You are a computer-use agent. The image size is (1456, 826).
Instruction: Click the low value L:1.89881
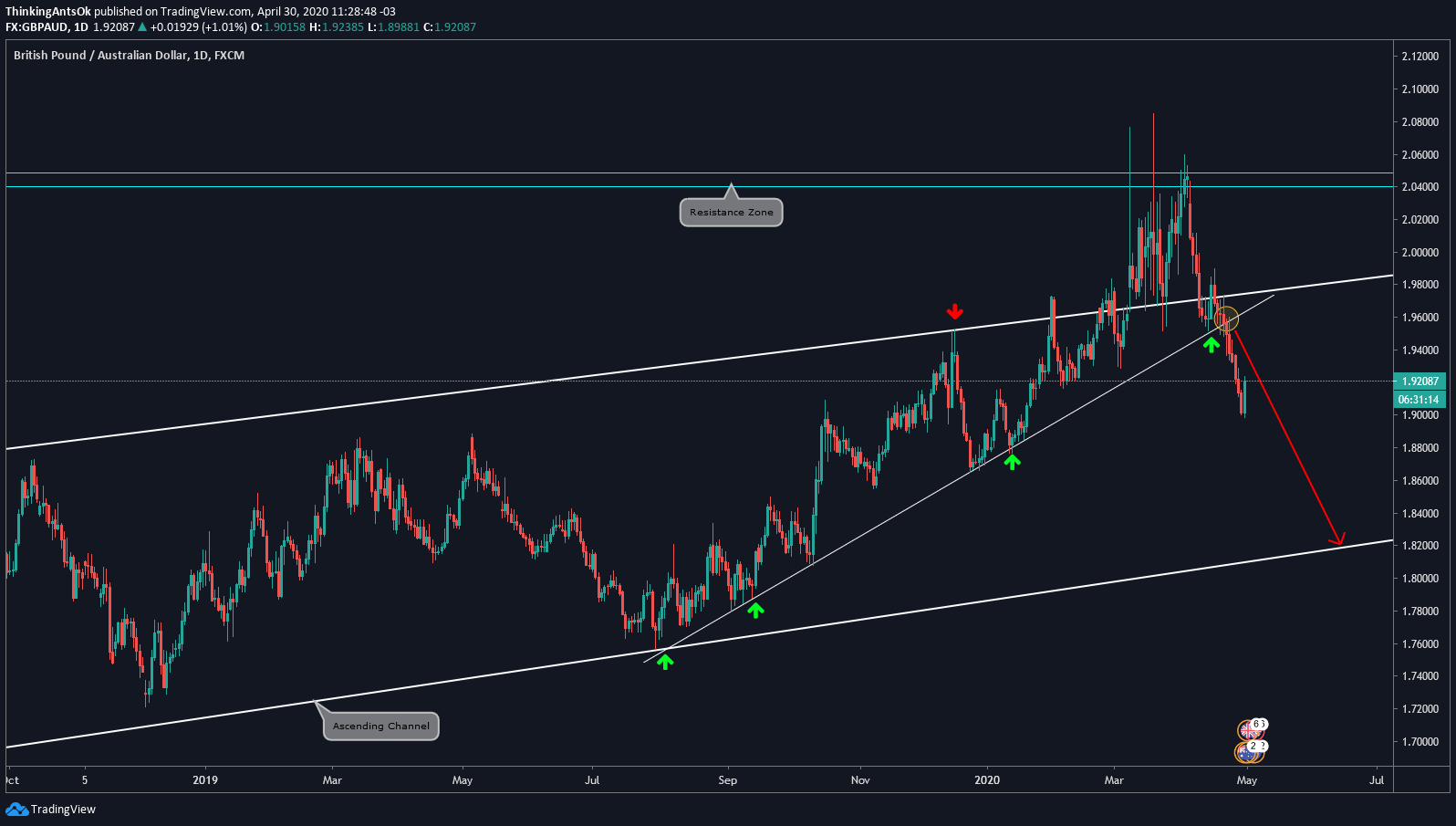coord(393,27)
